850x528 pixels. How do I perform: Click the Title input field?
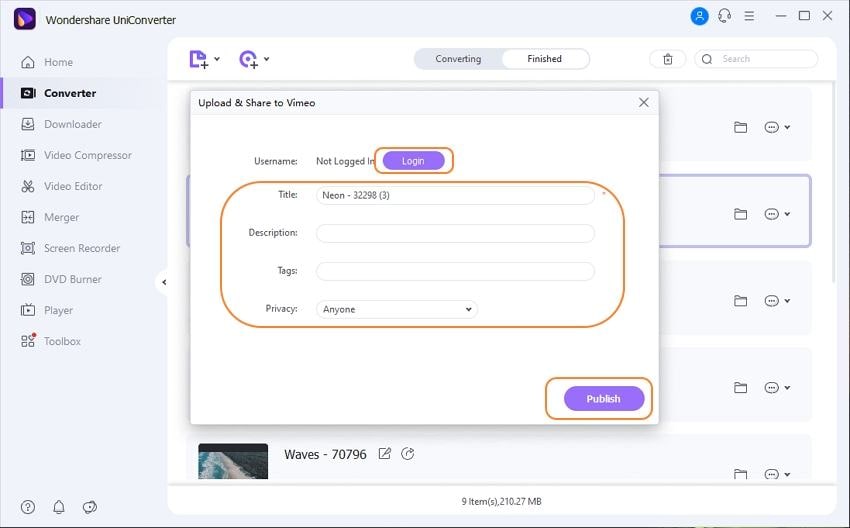(x=455, y=195)
